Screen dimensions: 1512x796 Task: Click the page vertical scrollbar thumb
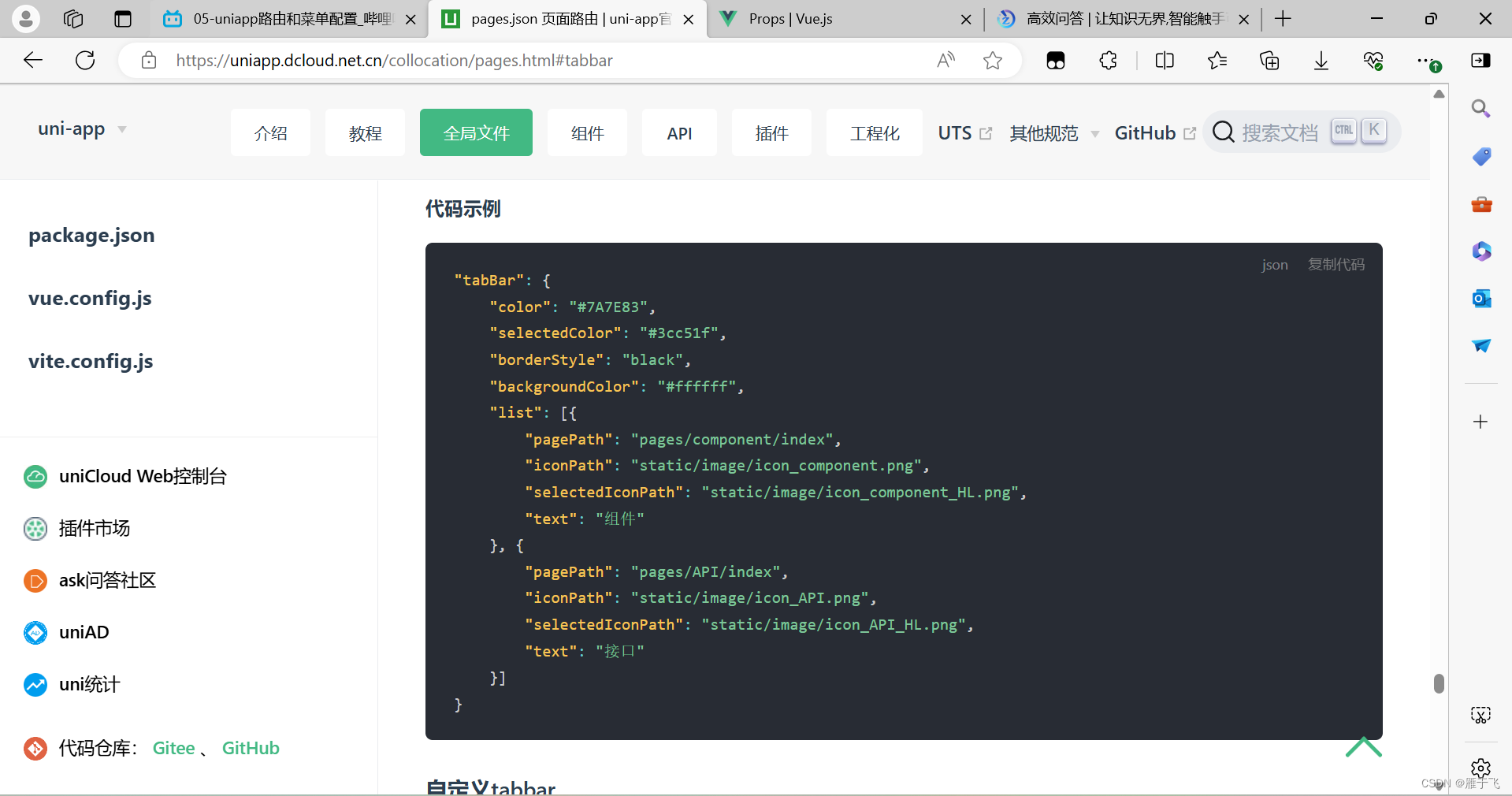[1439, 683]
